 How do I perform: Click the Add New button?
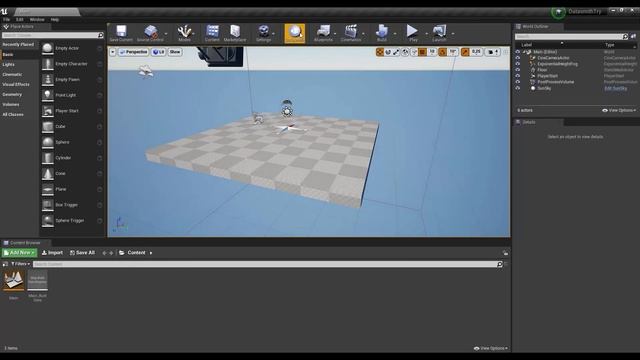pos(19,253)
